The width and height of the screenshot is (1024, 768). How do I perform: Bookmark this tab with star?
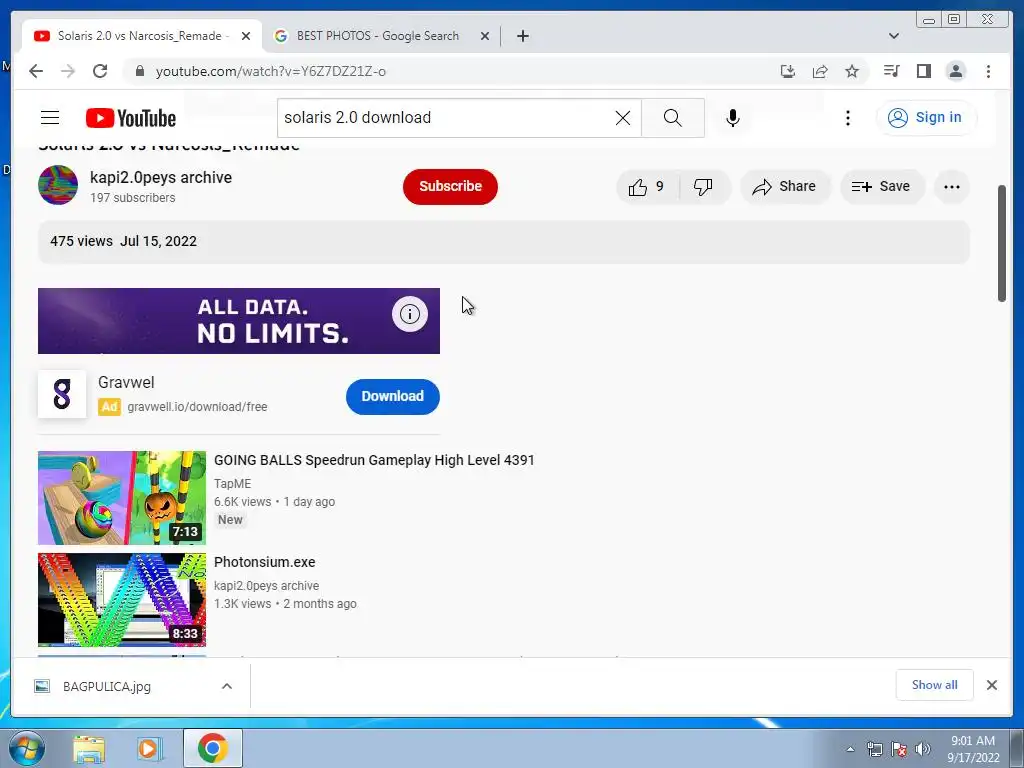tap(852, 71)
